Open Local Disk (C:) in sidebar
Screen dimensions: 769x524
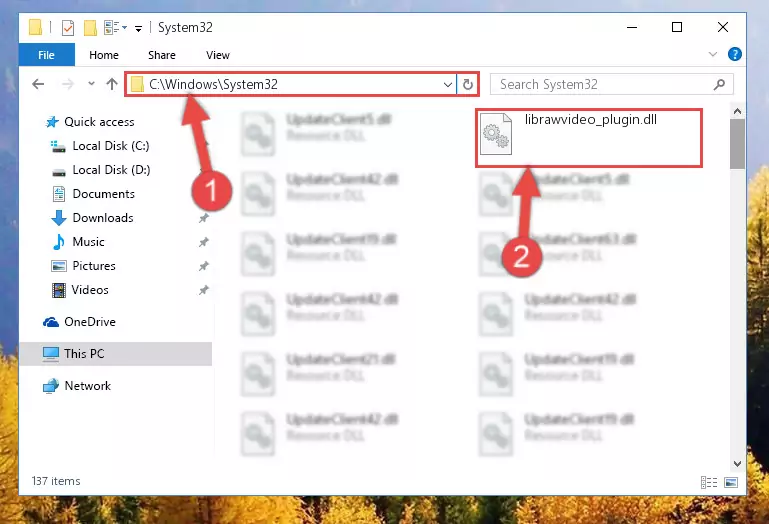[x=110, y=146]
